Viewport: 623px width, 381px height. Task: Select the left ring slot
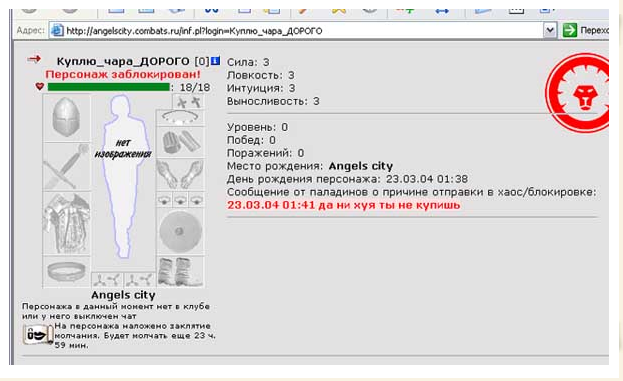pyautogui.click(x=164, y=200)
